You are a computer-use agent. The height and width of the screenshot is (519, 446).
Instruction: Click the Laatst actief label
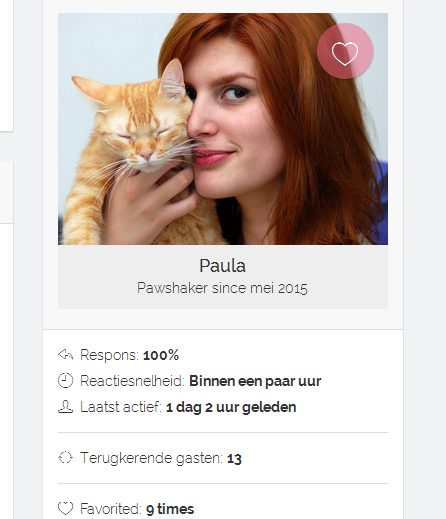(121, 407)
